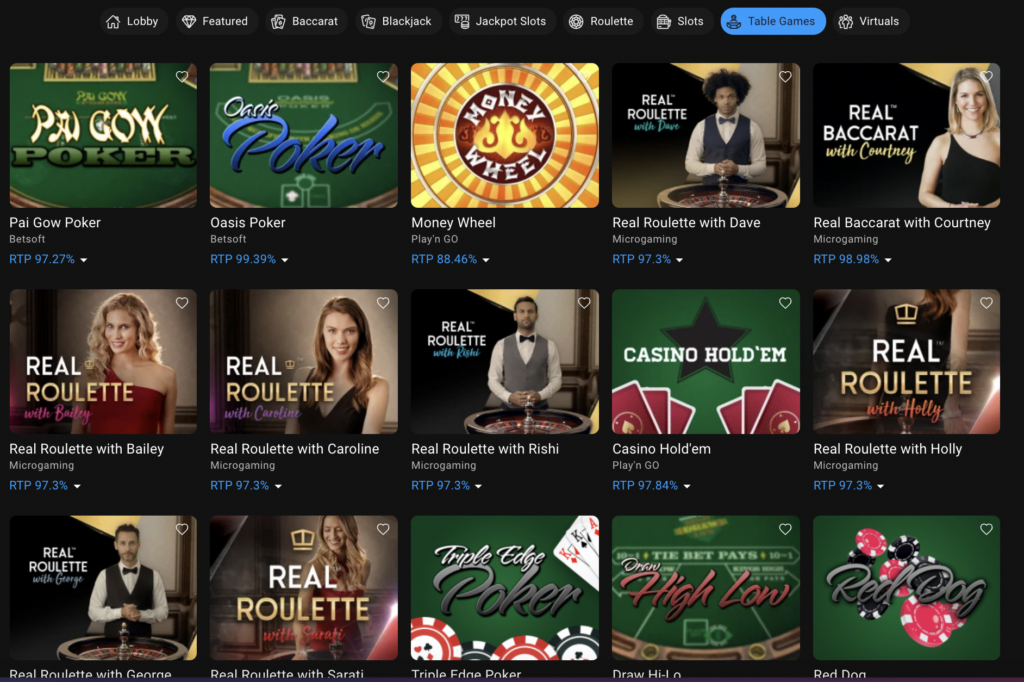Launch Casino Hold'em from its thumbnail
This screenshot has height=682, width=1024.
pyautogui.click(x=706, y=361)
